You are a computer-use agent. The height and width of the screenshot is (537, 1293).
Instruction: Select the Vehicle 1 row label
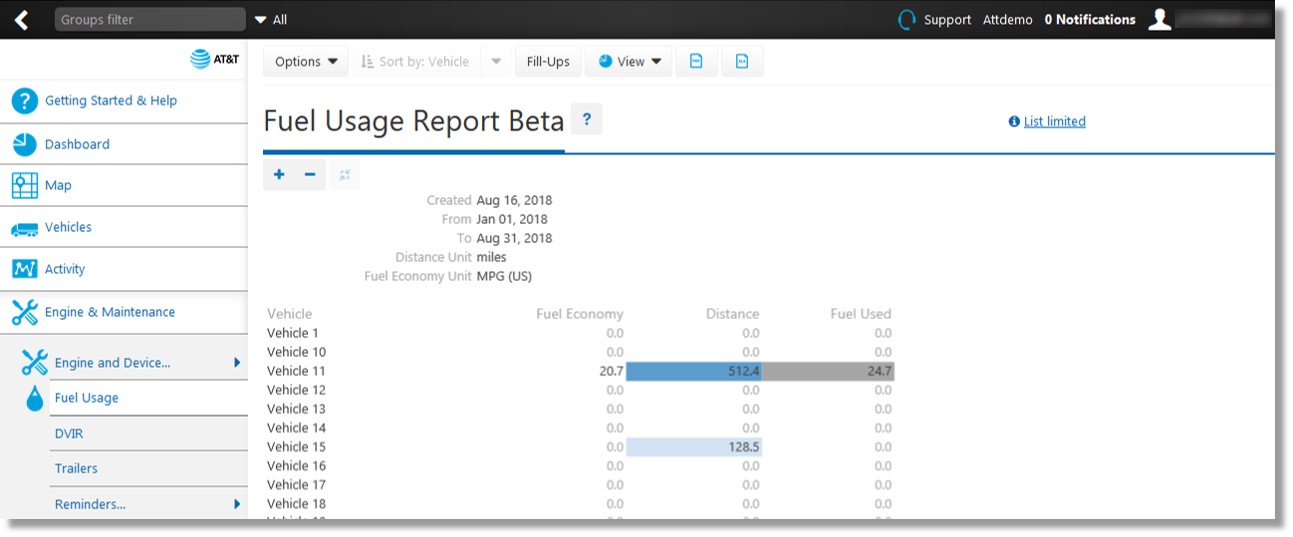293,333
